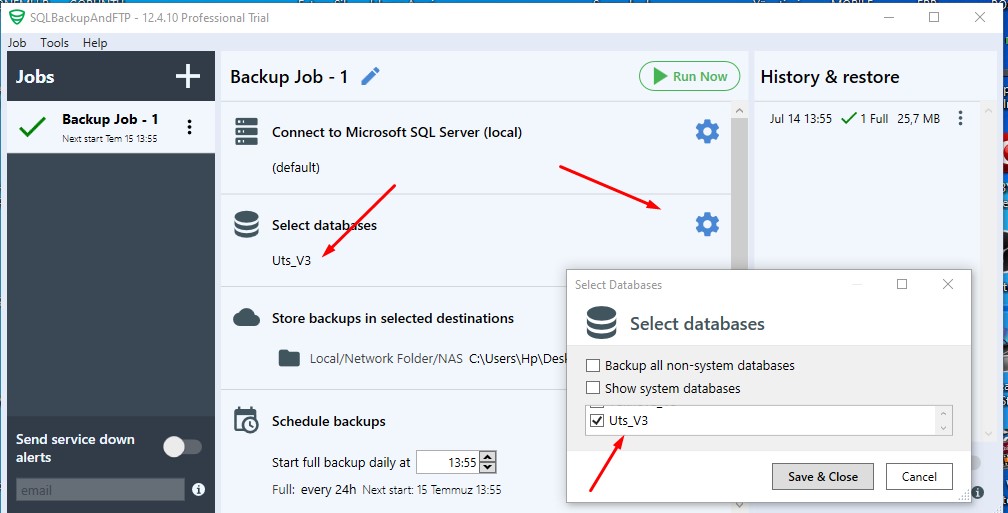
Task: Click database list scroll up arrow
Action: point(943,413)
